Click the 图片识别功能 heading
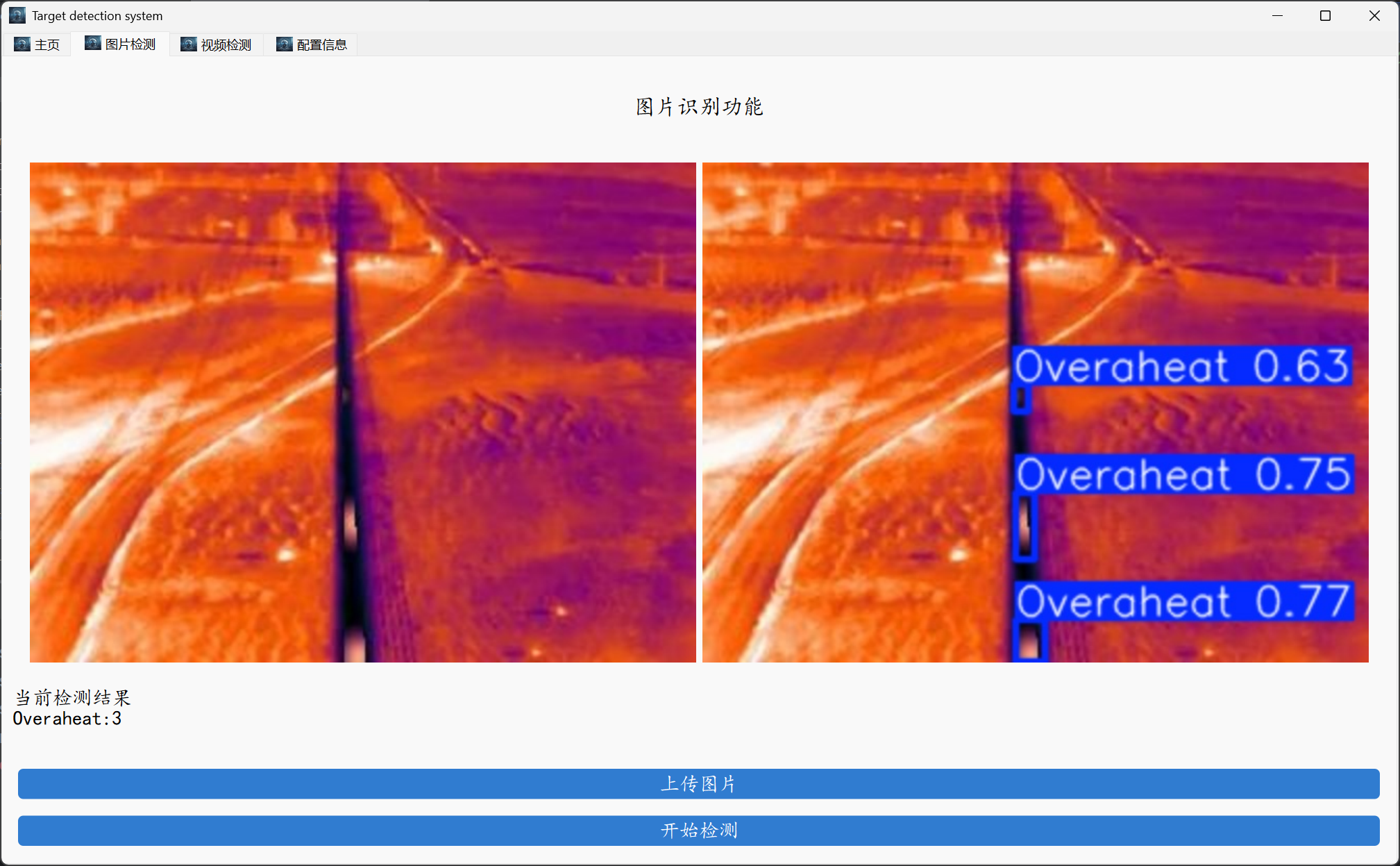The image size is (1400, 866). (x=700, y=107)
